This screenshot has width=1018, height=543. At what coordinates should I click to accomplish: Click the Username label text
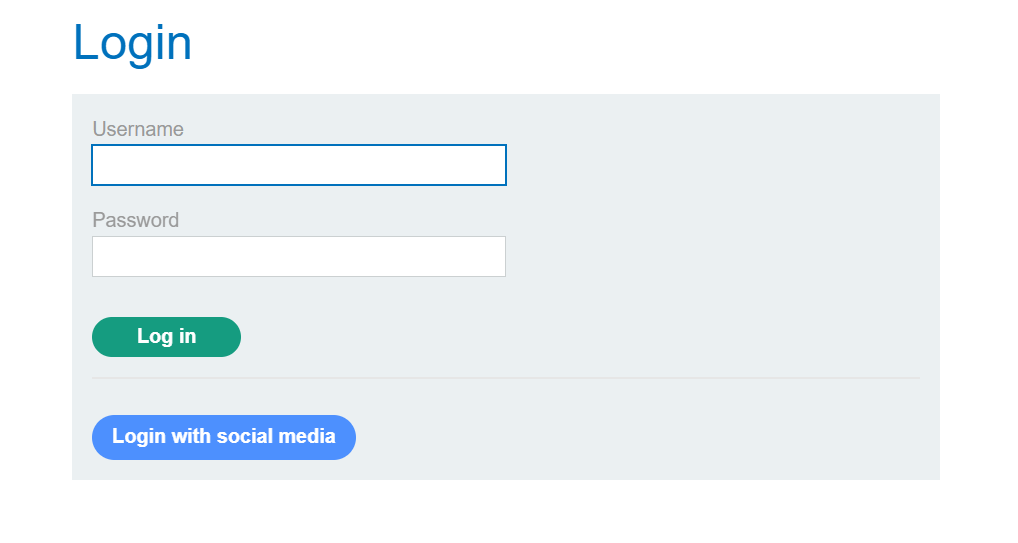138,129
